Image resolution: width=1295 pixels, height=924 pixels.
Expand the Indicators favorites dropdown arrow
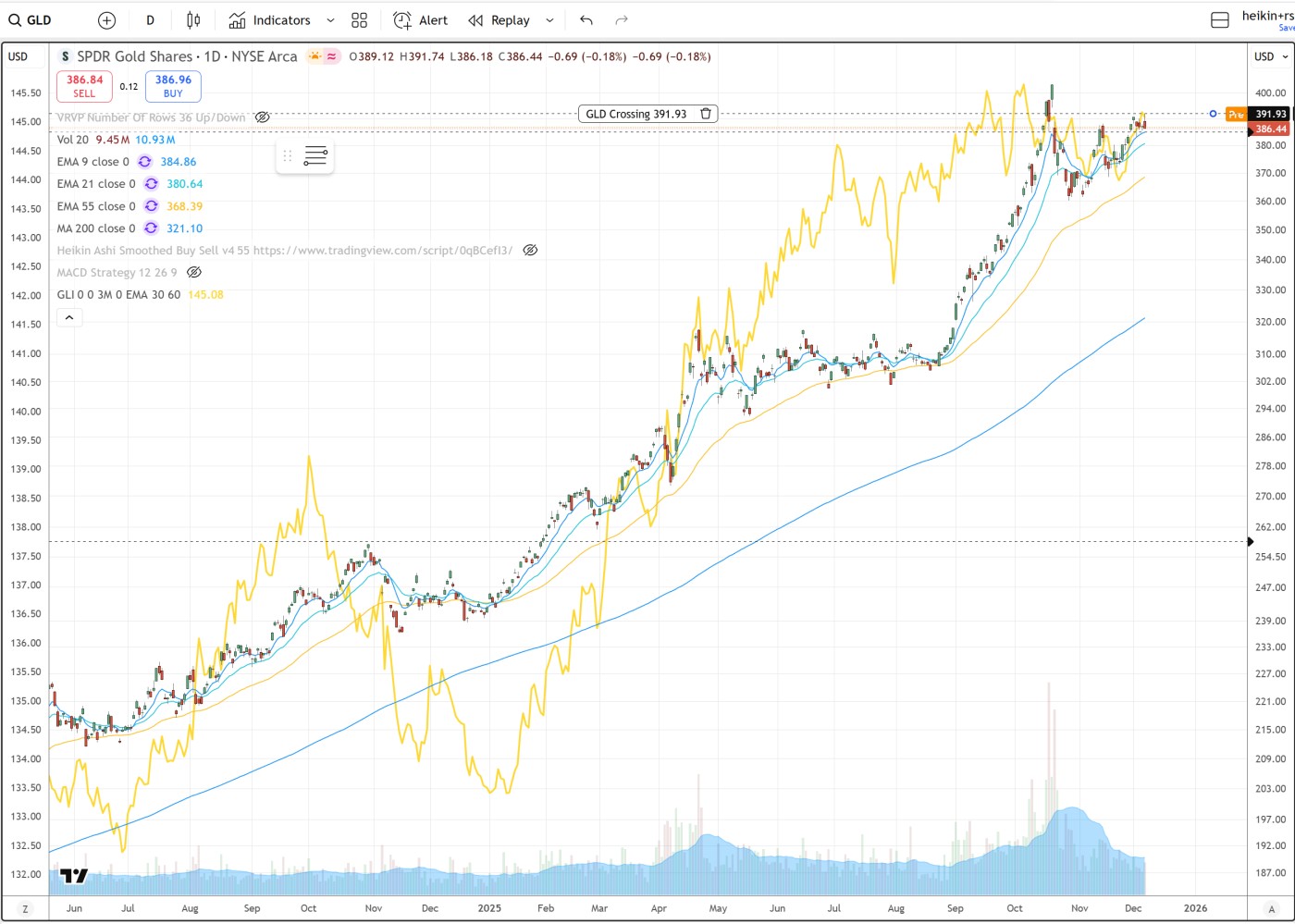pos(330,20)
